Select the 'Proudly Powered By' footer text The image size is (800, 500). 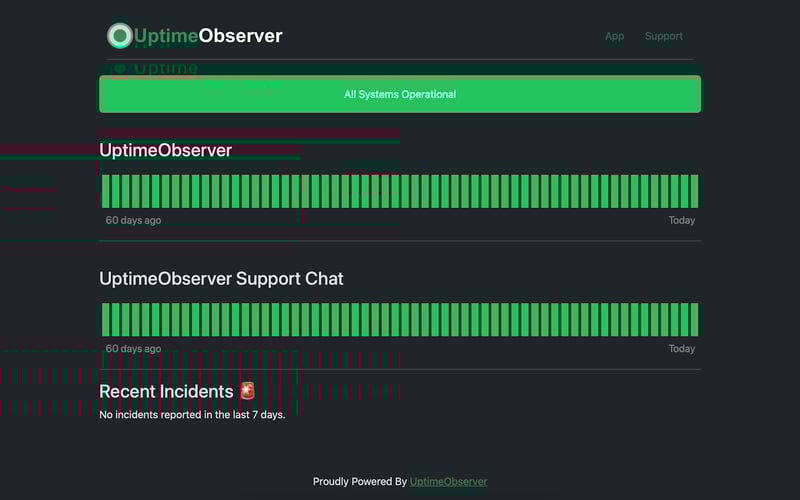[x=360, y=482]
